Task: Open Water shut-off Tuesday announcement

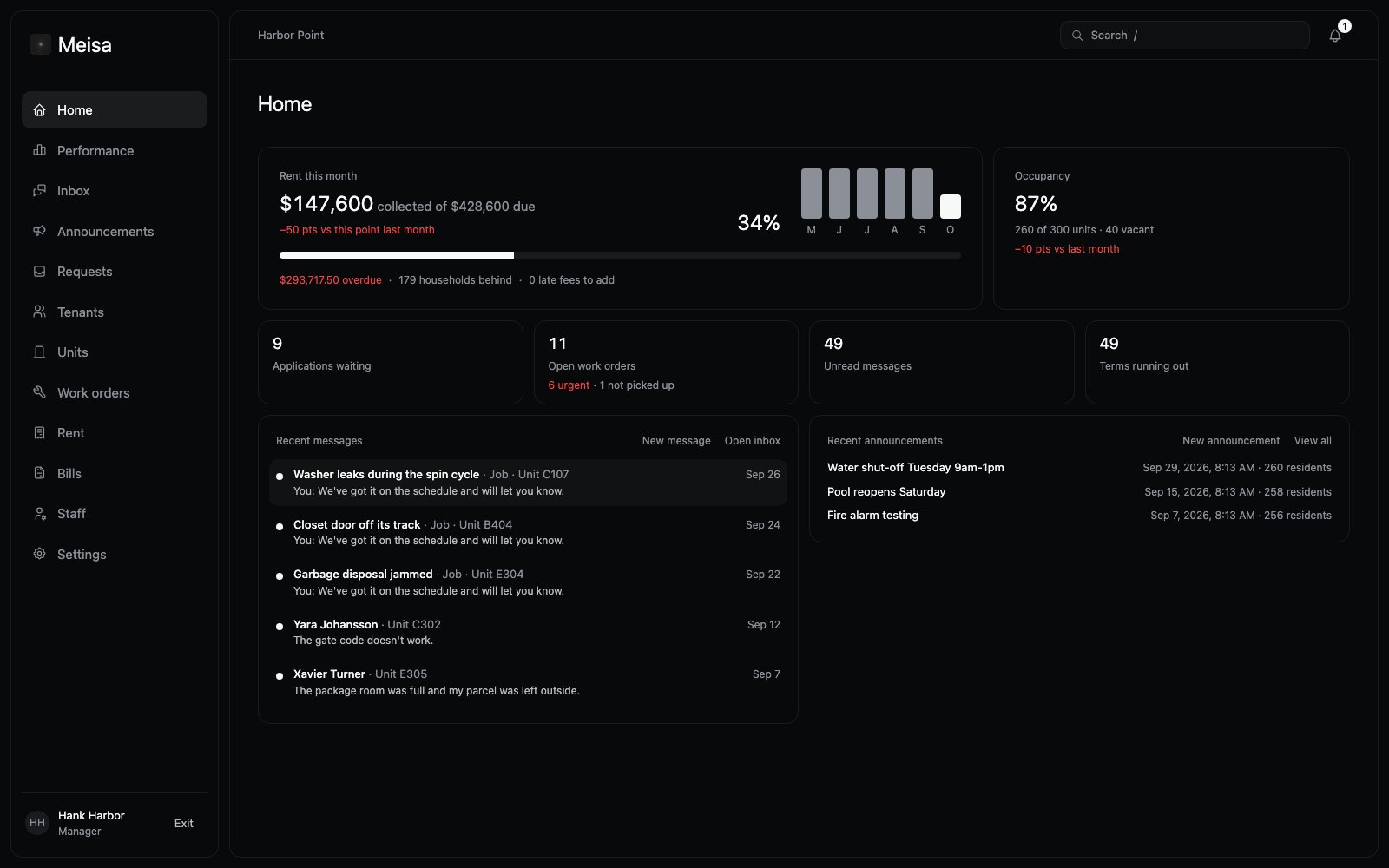Action: [x=1079, y=468]
